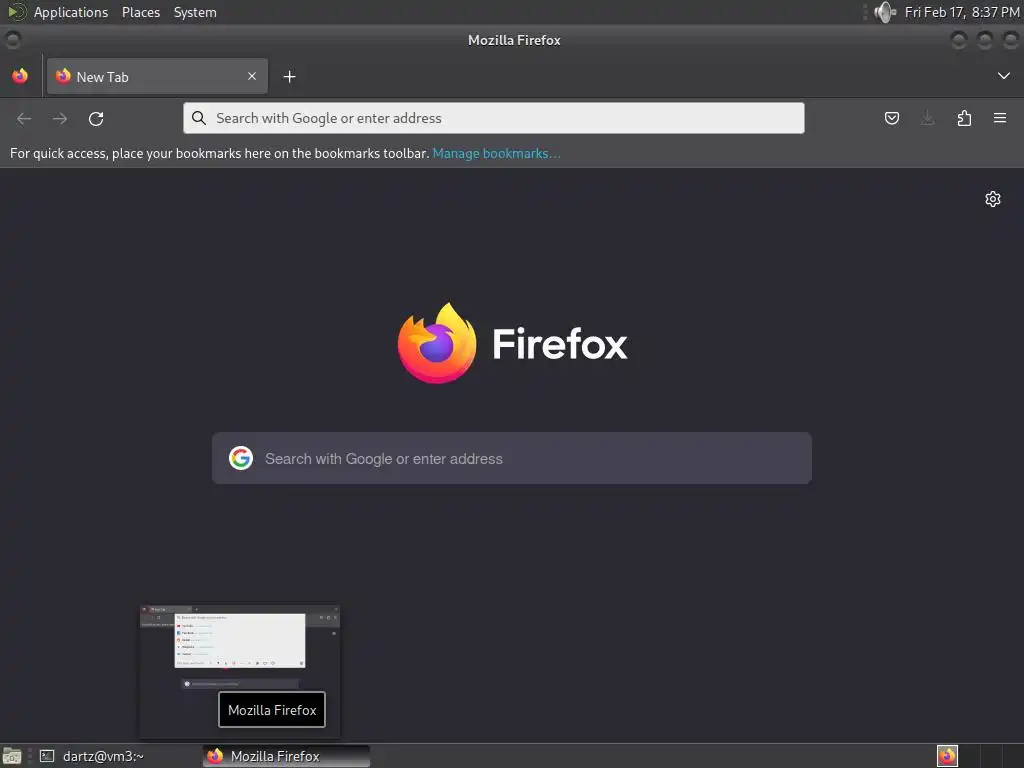Select the New Tab tab

[157, 76]
